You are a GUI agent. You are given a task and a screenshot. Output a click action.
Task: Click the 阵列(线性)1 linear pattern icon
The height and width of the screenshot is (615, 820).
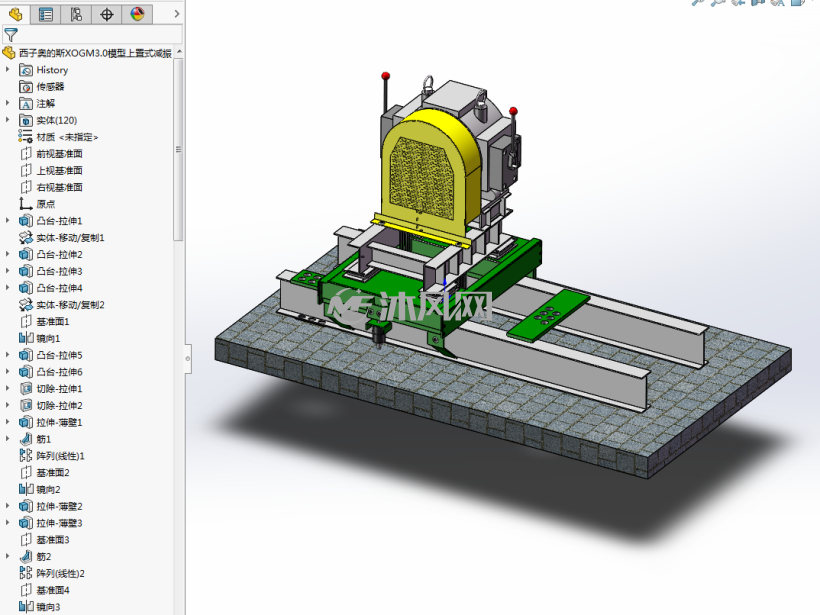26,455
